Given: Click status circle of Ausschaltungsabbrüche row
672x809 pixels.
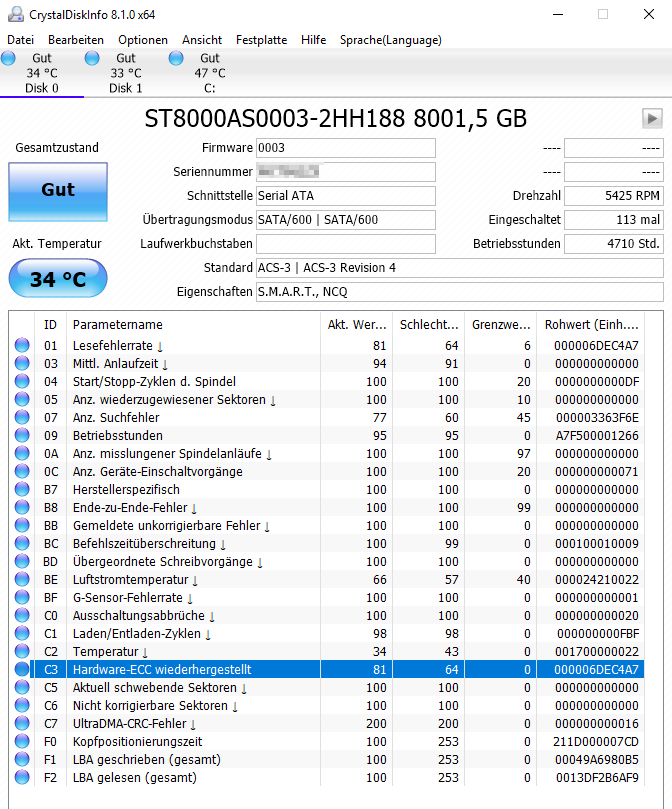Looking at the screenshot, I should [x=22, y=616].
